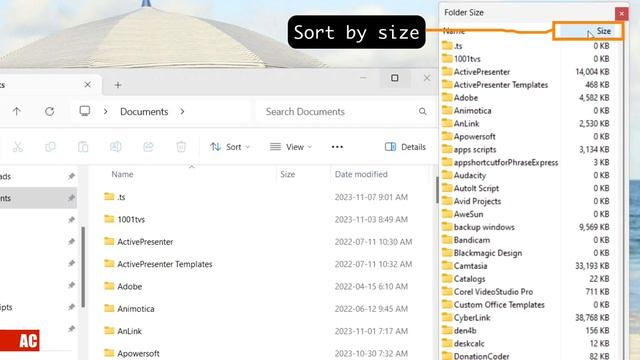Viewport: 640px width, 360px height.
Task: Close the current File Explorer tab
Action: [x=87, y=84]
